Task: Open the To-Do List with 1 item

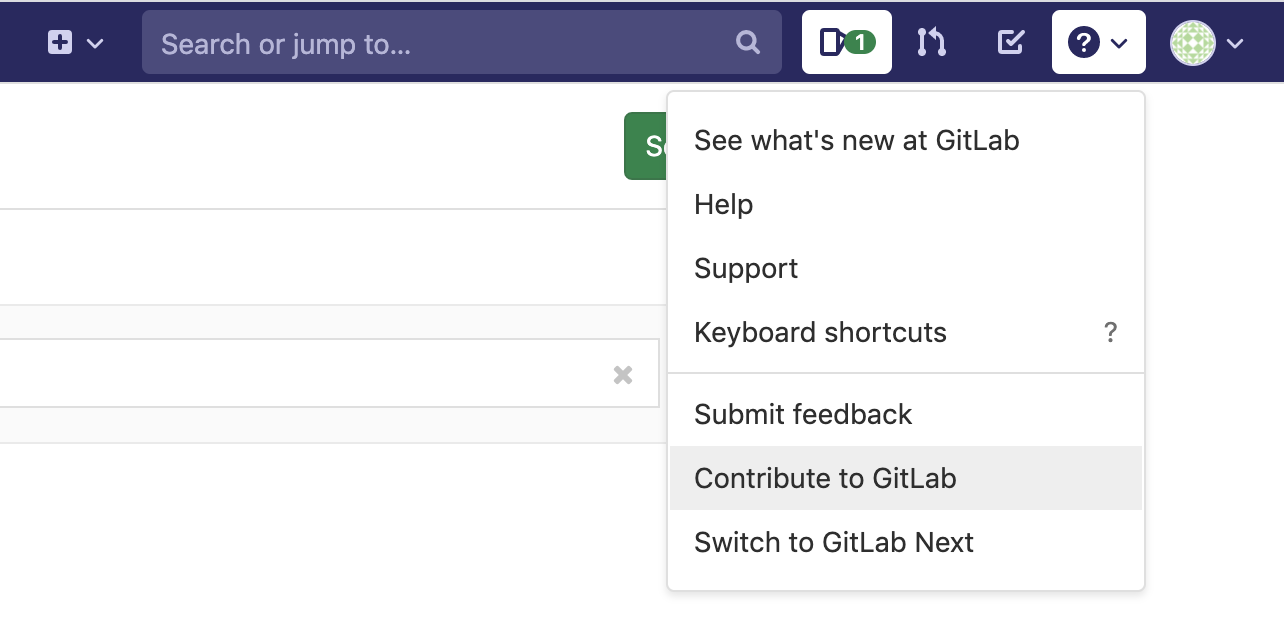Action: tap(846, 42)
